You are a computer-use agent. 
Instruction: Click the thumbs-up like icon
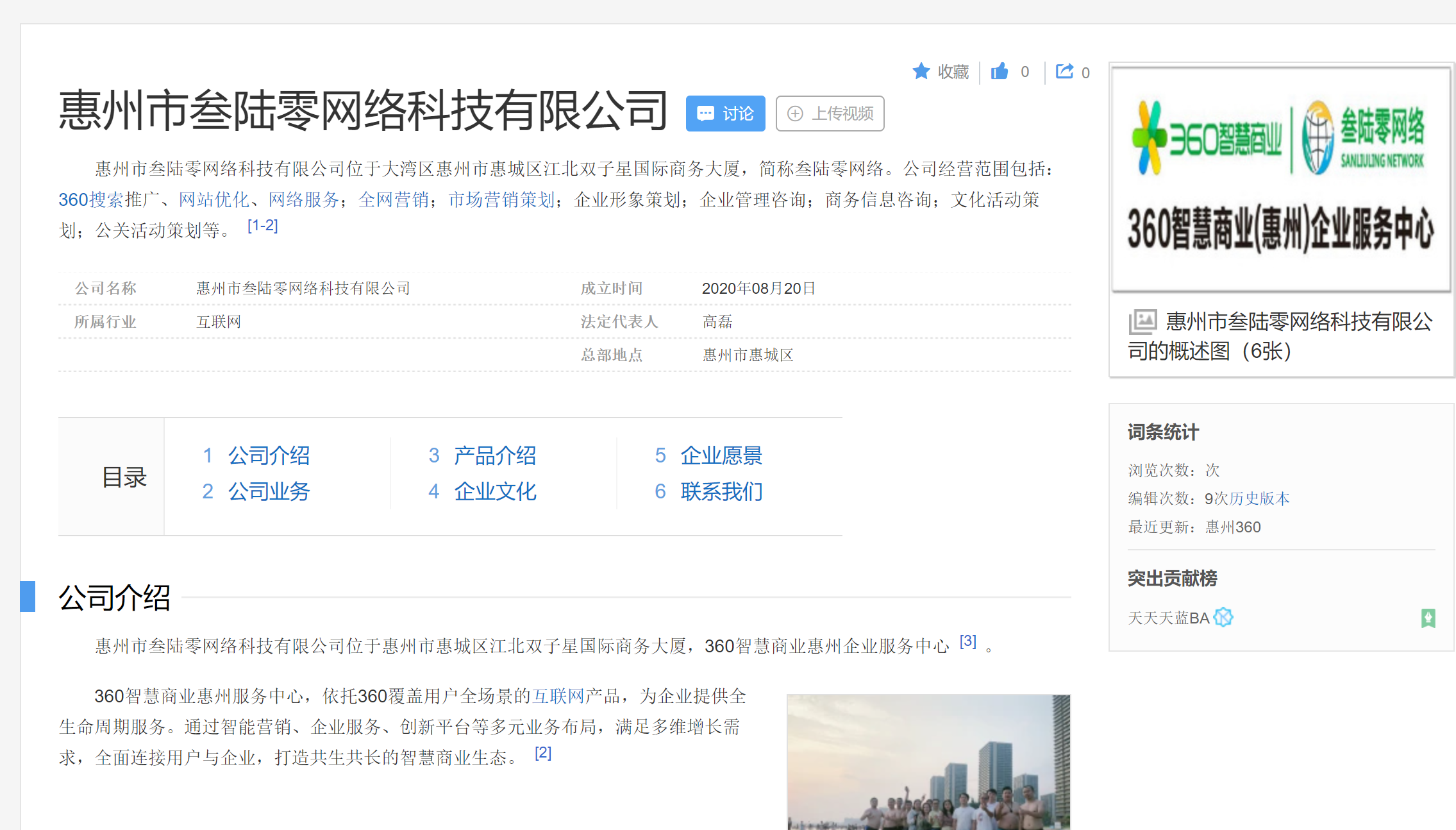tap(1000, 71)
